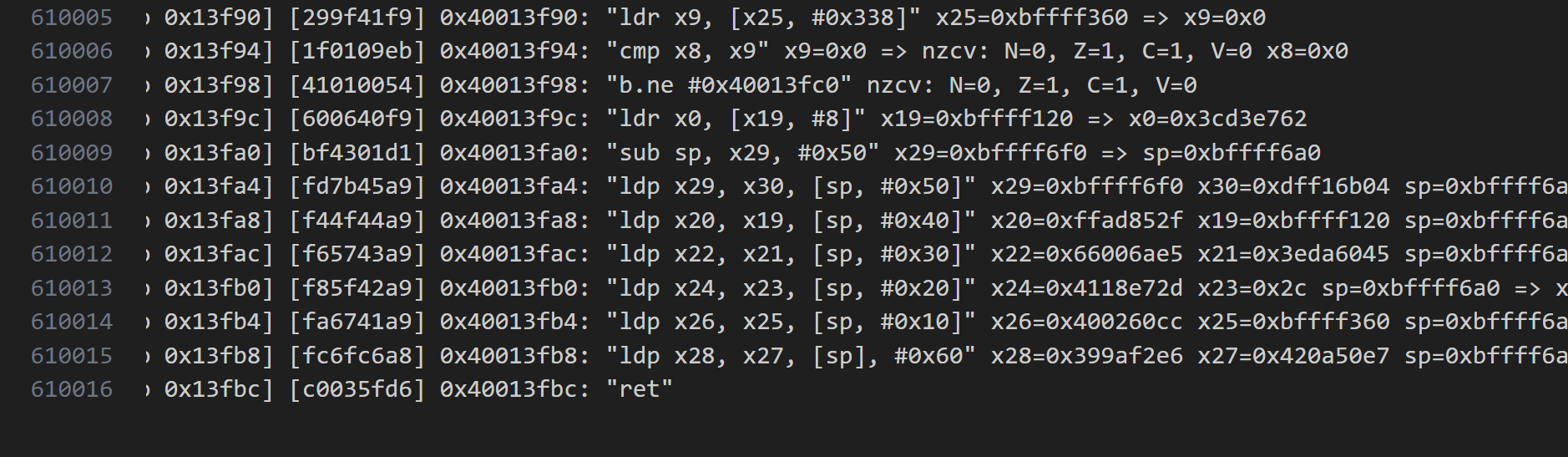This screenshot has height=457, width=1568.
Task: Expand the fold chevron on line 610009
Action: click(x=147, y=153)
